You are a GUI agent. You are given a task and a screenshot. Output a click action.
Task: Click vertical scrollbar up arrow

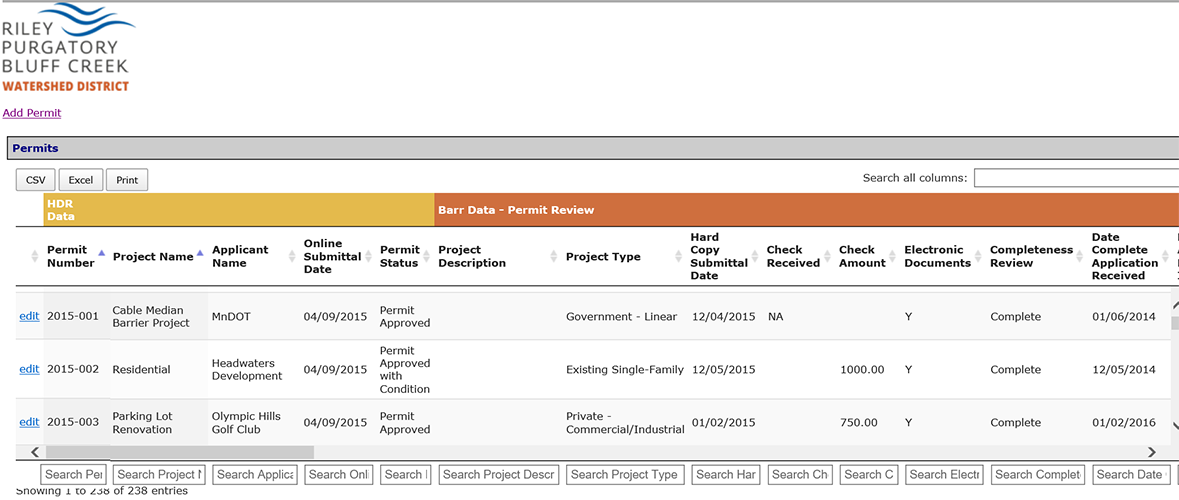tap(1174, 305)
